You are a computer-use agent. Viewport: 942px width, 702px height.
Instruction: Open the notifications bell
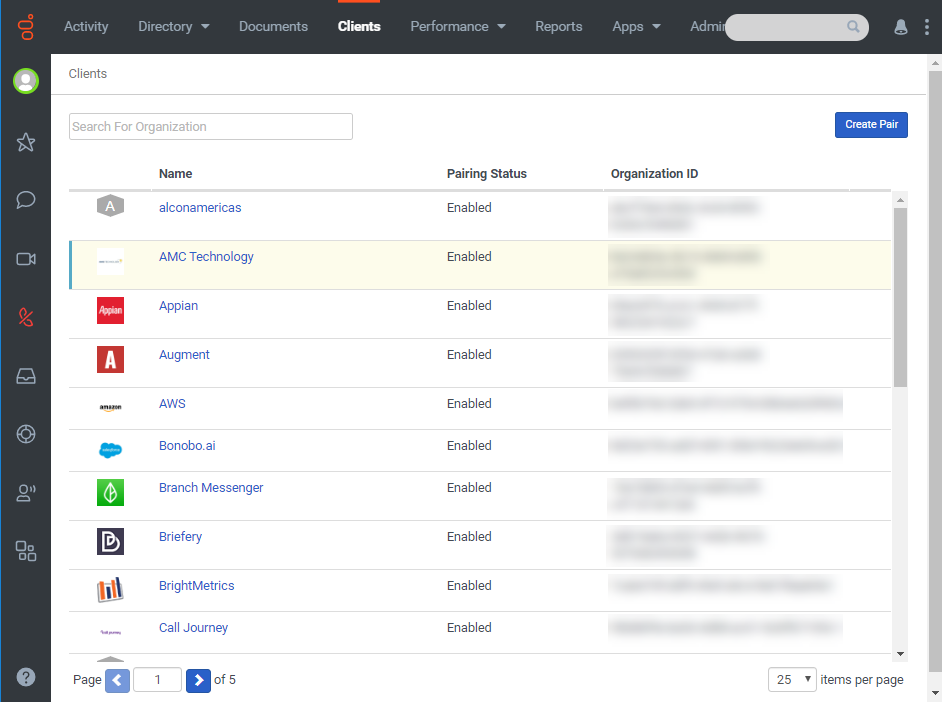(x=901, y=27)
